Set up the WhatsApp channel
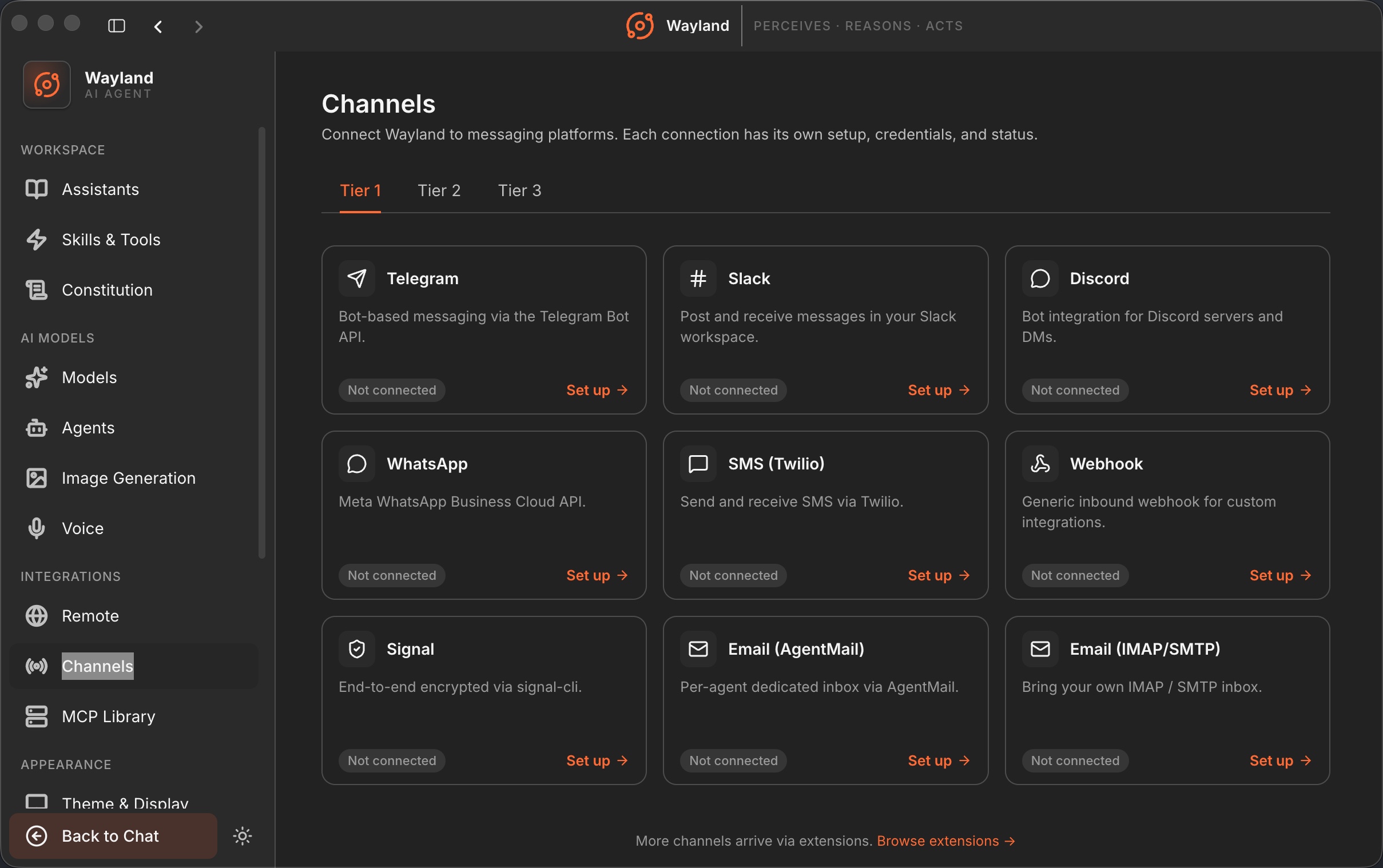This screenshot has width=1383, height=868. pyautogui.click(x=597, y=575)
